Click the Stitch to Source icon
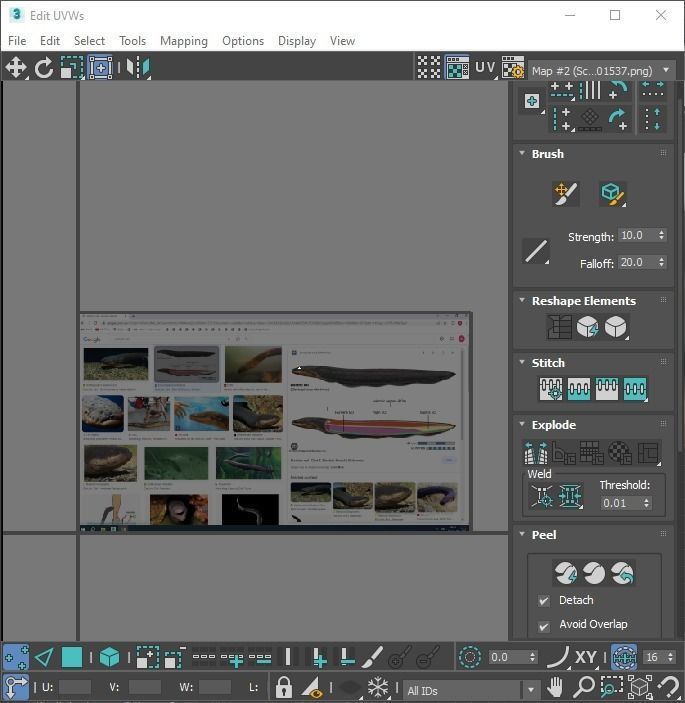Viewport: 685px width, 703px height. coord(607,388)
